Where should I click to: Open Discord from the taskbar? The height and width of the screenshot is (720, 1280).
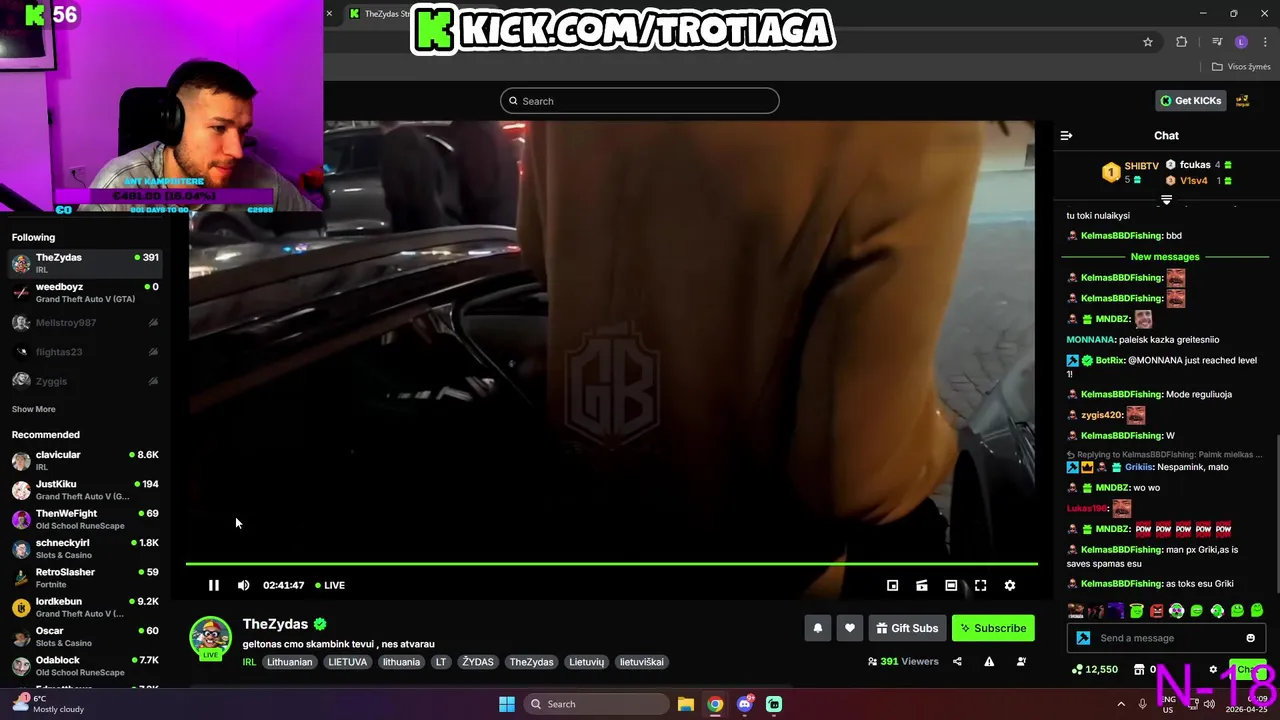(744, 704)
